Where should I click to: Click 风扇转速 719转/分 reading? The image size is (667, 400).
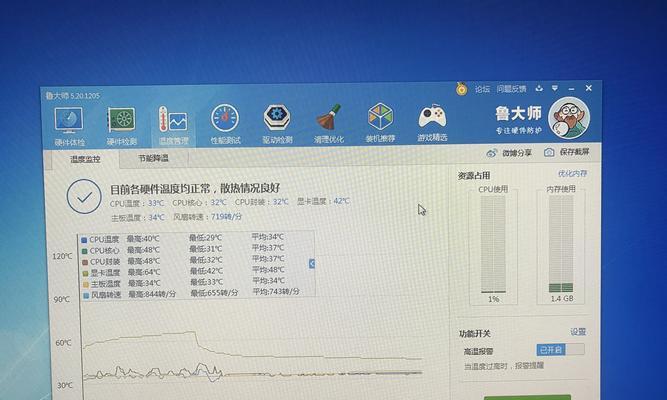coord(208,217)
